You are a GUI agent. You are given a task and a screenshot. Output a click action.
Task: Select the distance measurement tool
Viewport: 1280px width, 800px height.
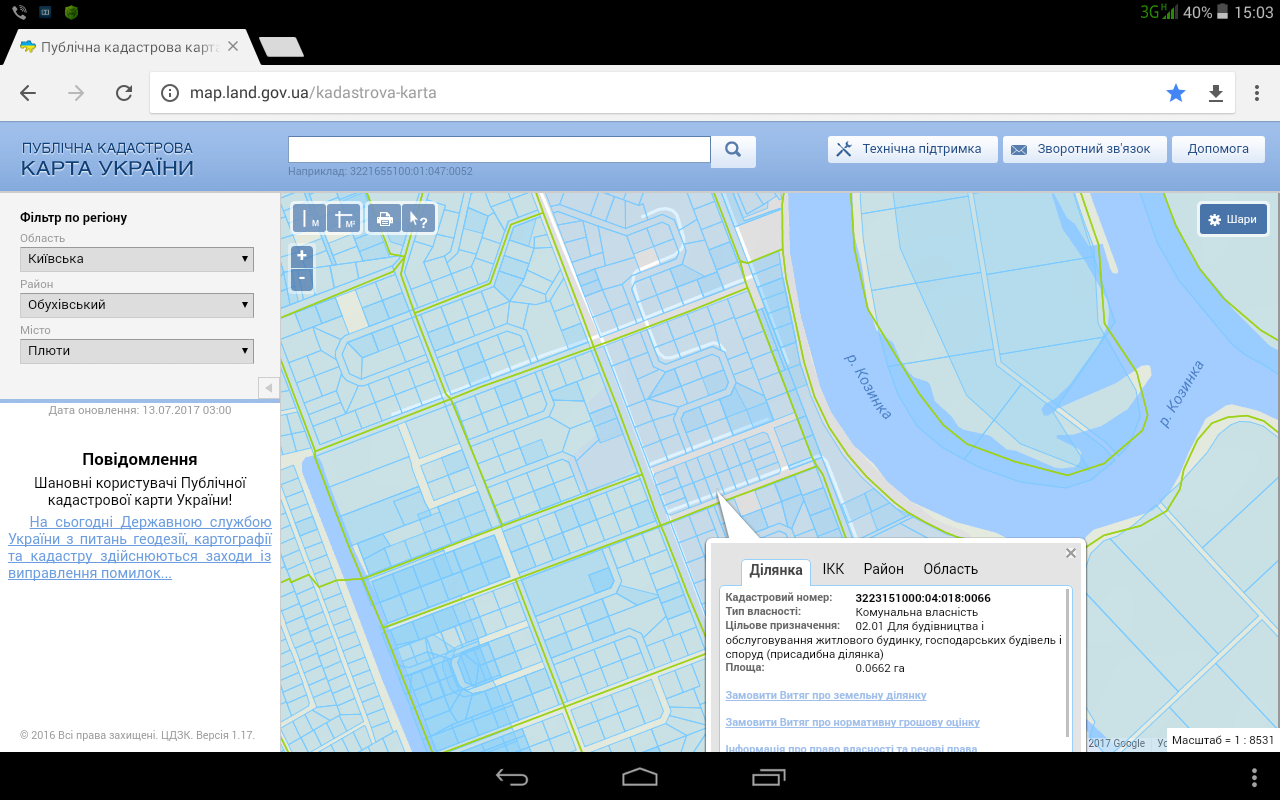click(x=309, y=218)
